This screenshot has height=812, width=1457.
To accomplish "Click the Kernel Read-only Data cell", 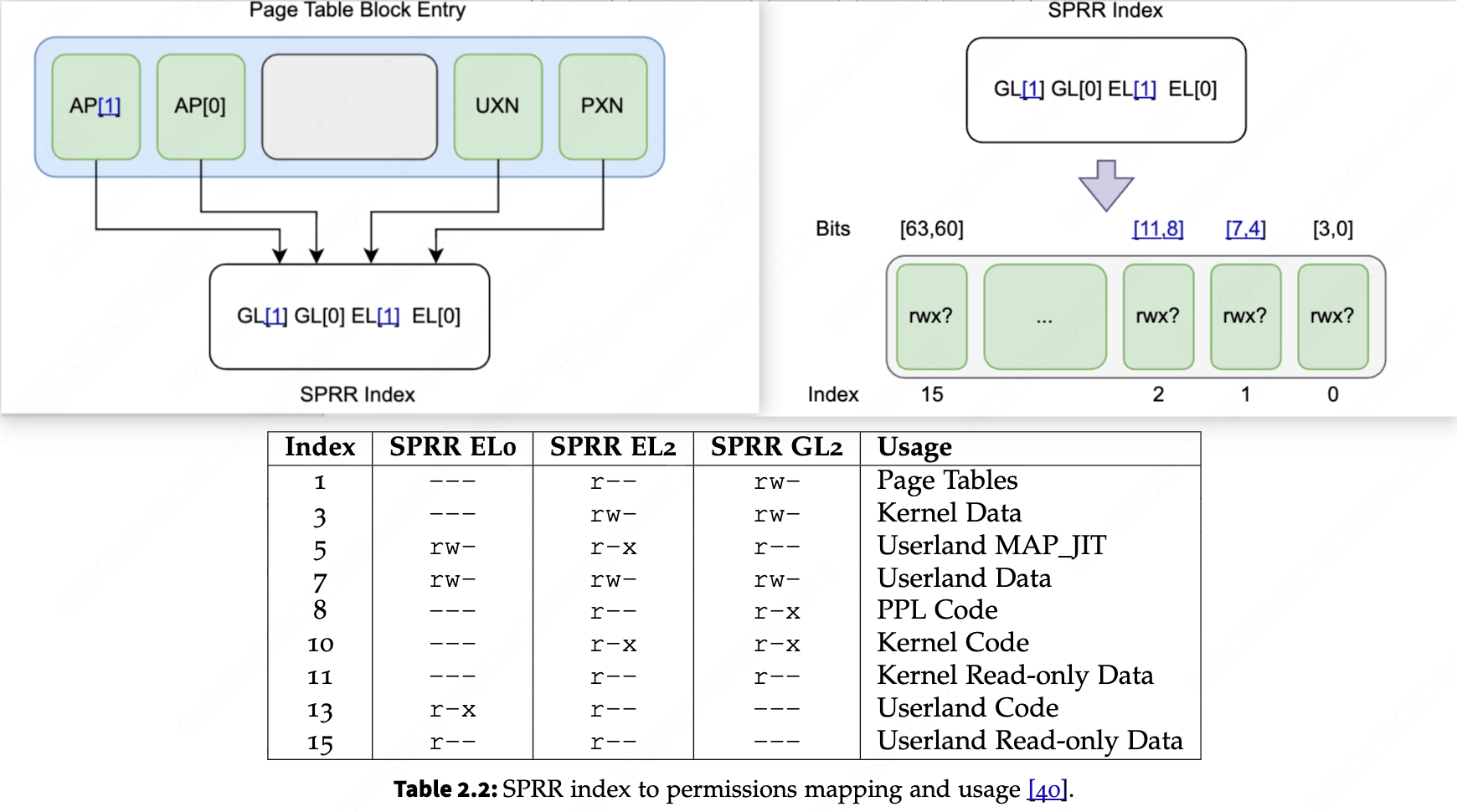I will click(1015, 676).
